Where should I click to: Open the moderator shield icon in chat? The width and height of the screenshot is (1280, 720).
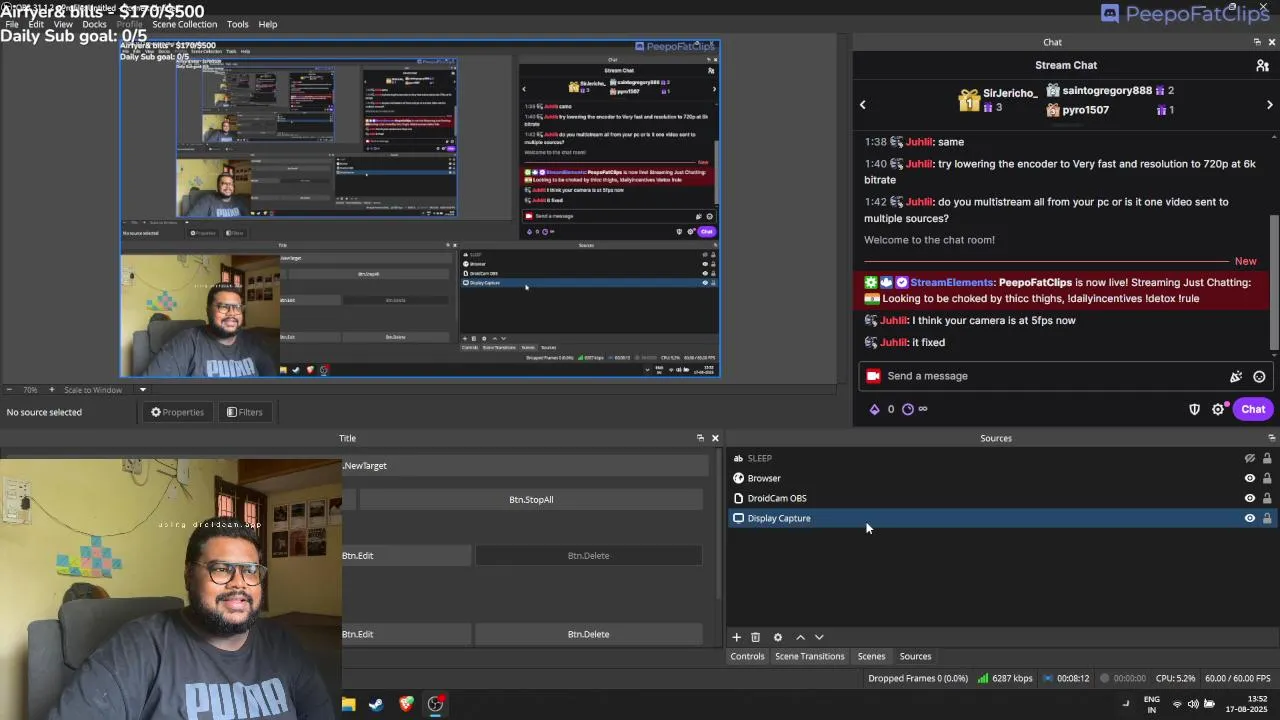tap(1194, 409)
